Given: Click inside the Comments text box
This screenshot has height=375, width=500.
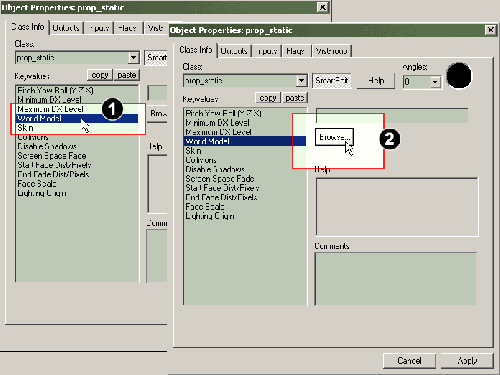Looking at the screenshot, I should 395,279.
